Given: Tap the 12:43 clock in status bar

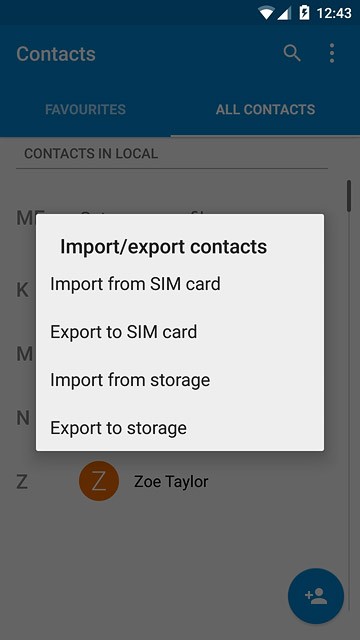Looking at the screenshot, I should pyautogui.click(x=334, y=13).
